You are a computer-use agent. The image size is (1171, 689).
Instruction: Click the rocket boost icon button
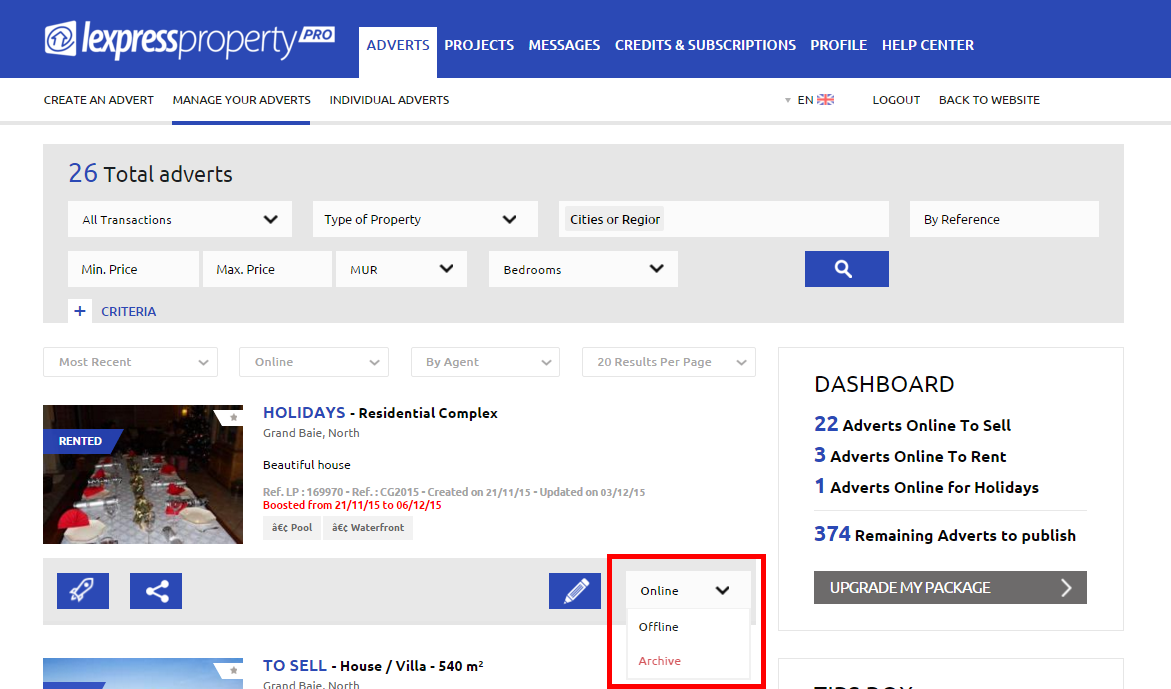tap(83, 590)
